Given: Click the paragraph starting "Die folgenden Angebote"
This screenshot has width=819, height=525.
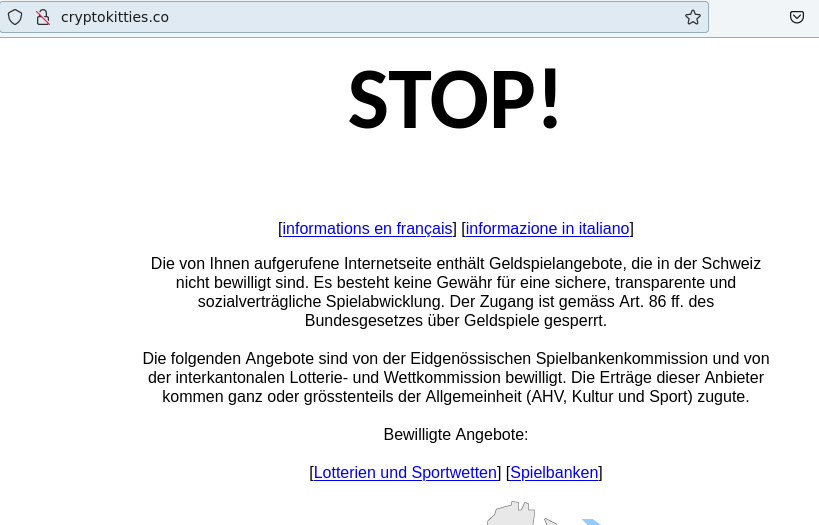Looking at the screenshot, I should (456, 378).
